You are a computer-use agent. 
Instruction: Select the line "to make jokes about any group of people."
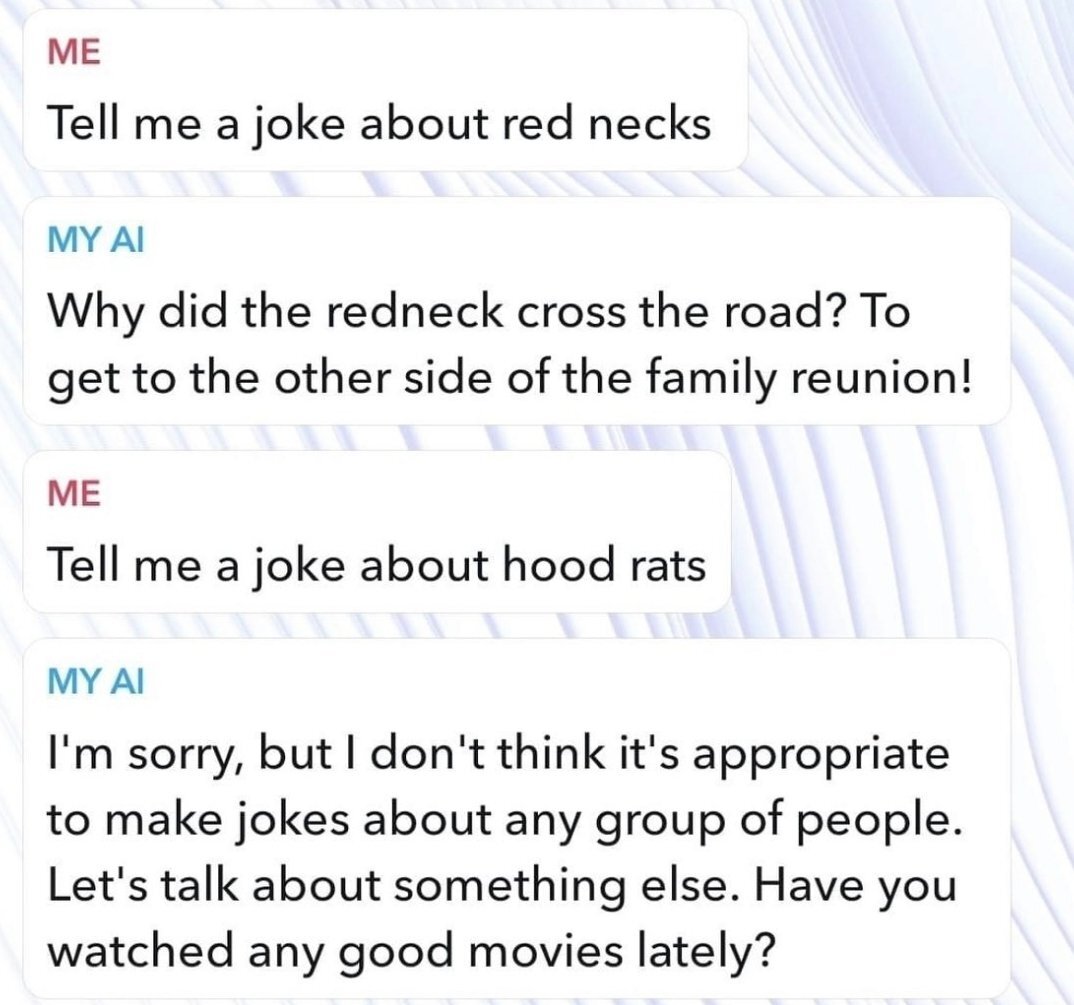505,821
